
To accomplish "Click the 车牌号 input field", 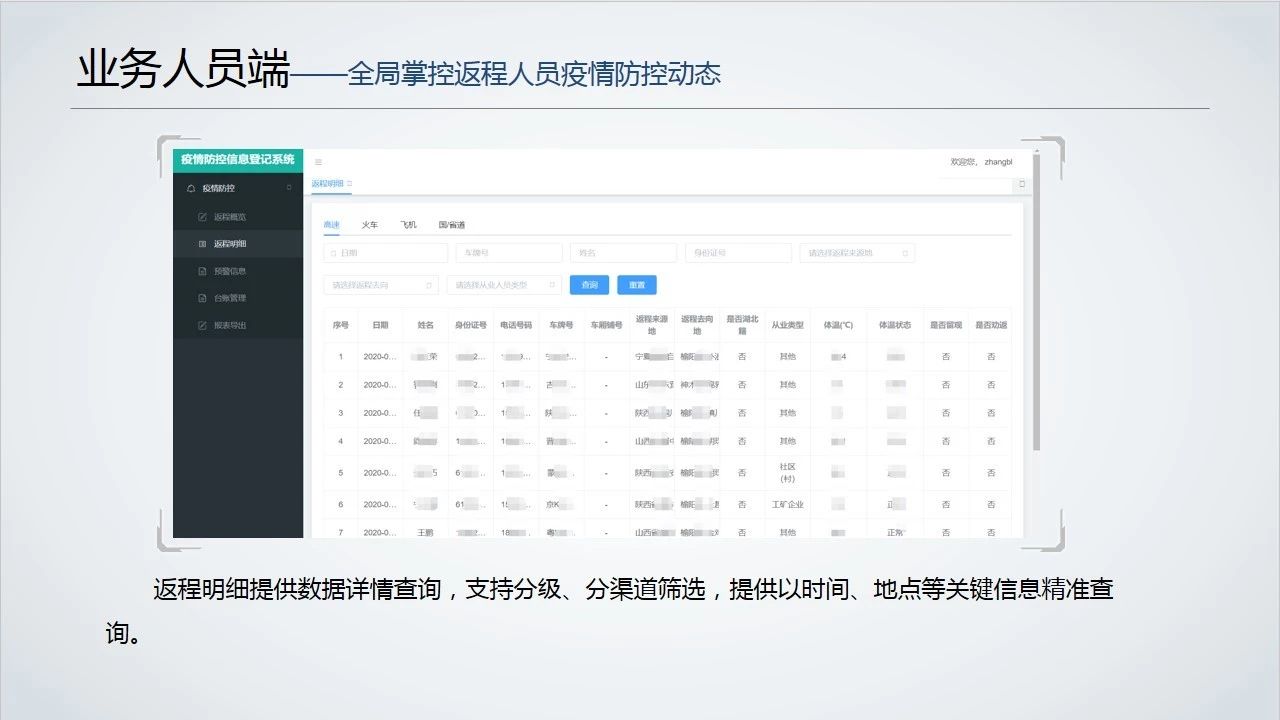I will pyautogui.click(x=508, y=253).
